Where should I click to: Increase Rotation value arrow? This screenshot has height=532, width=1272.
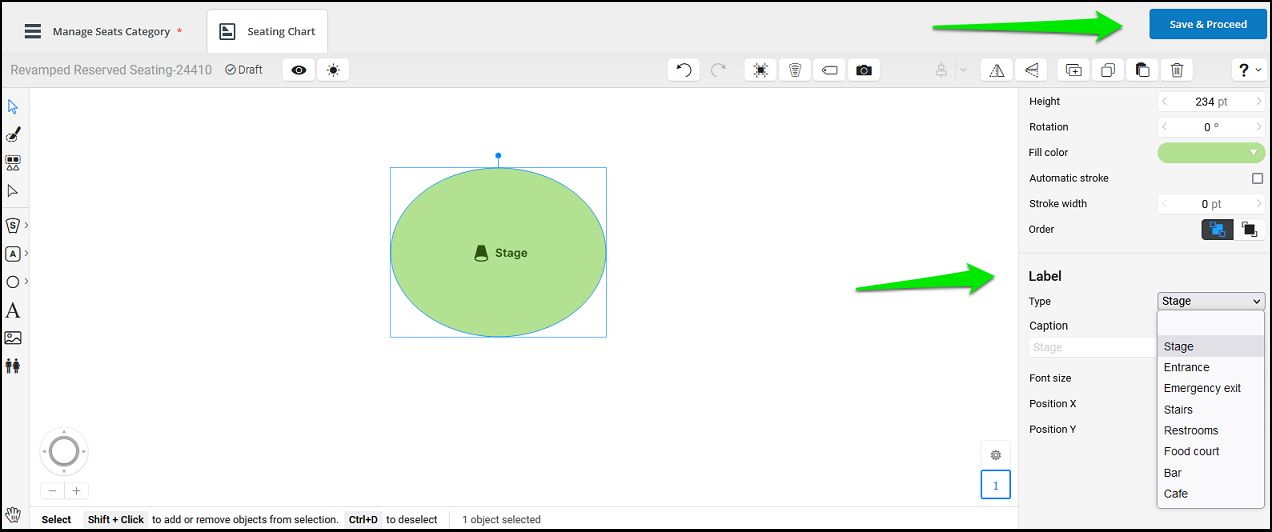1259,127
